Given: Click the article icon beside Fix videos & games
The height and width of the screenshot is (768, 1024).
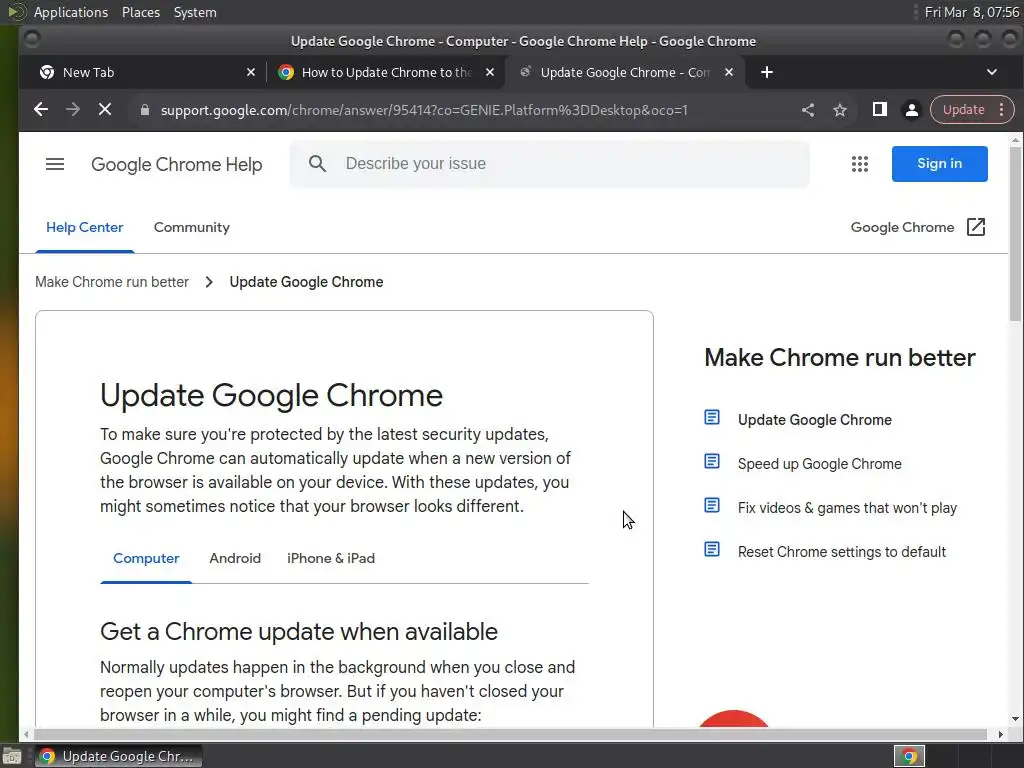Looking at the screenshot, I should (x=712, y=505).
